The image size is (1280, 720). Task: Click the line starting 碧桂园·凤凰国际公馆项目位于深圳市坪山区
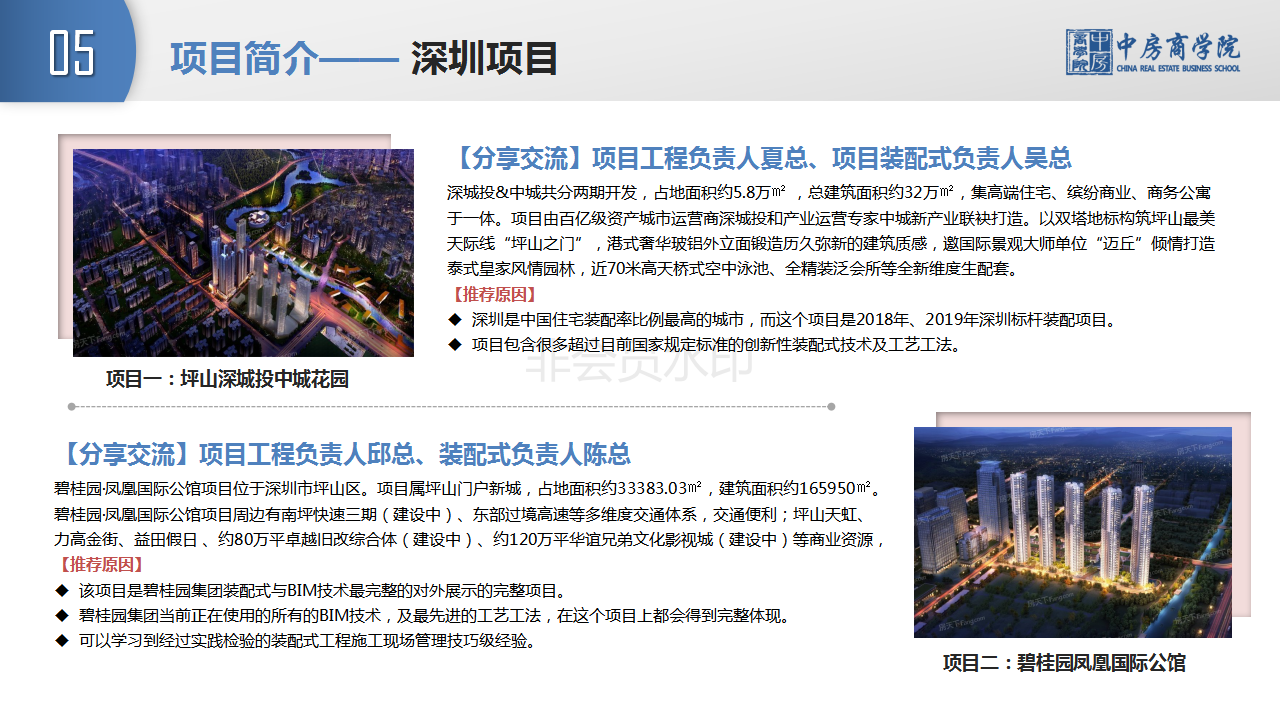467,488
